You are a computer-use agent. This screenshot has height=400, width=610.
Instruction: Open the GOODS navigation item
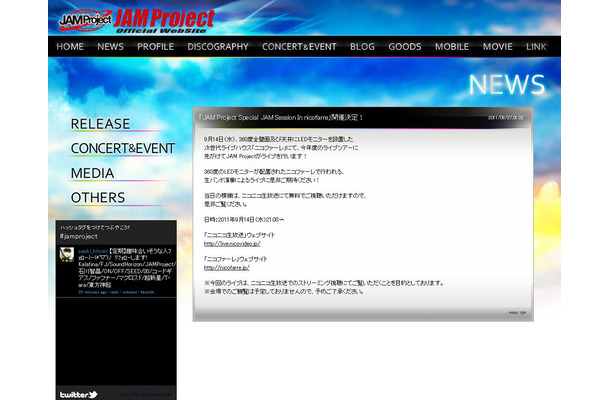(405, 47)
